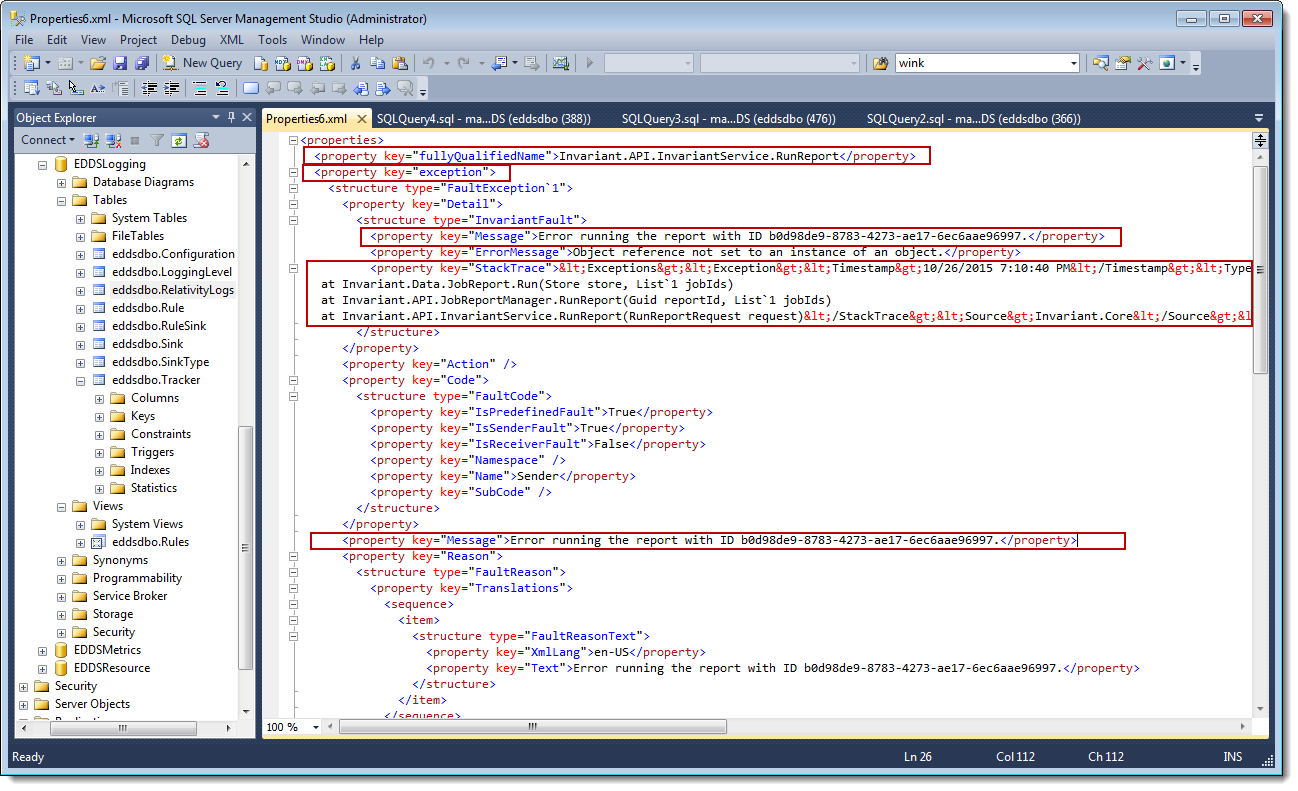Open the editor zoom level dropdown

tap(316, 727)
